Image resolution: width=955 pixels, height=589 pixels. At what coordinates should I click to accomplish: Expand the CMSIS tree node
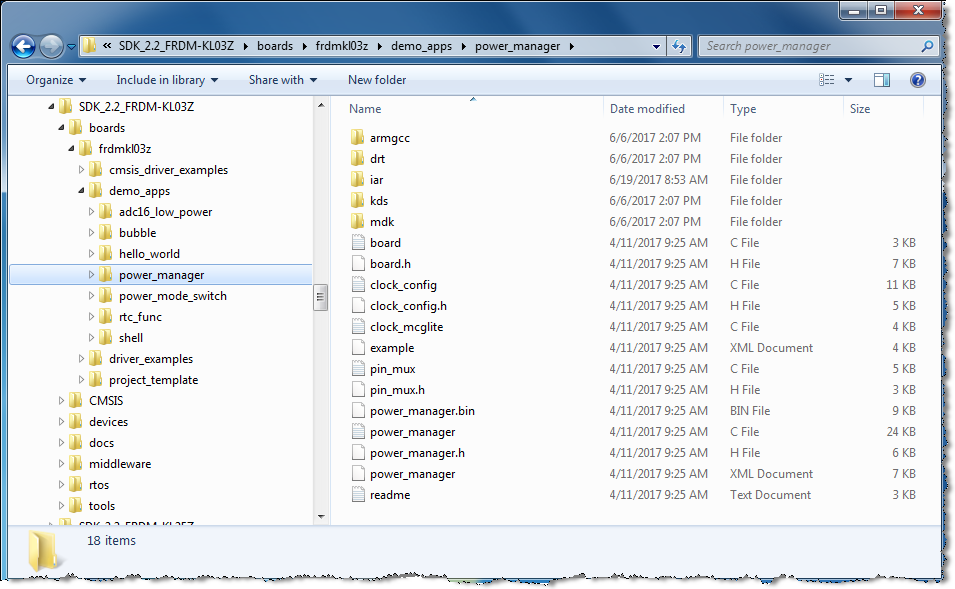[61, 400]
